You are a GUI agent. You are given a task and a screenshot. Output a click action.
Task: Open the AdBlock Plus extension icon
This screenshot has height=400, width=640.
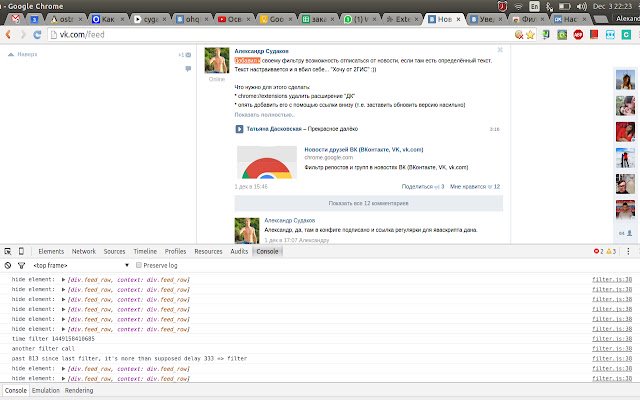tap(578, 35)
